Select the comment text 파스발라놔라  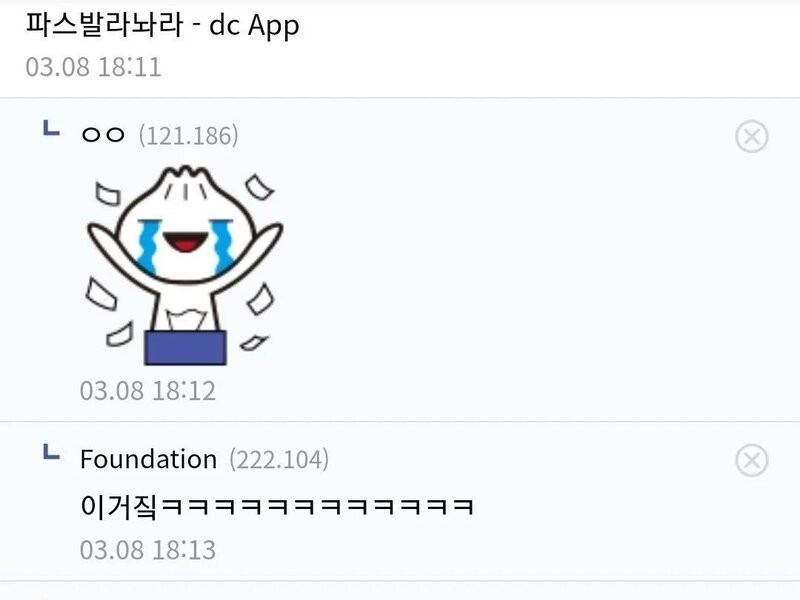pyautogui.click(x=104, y=24)
